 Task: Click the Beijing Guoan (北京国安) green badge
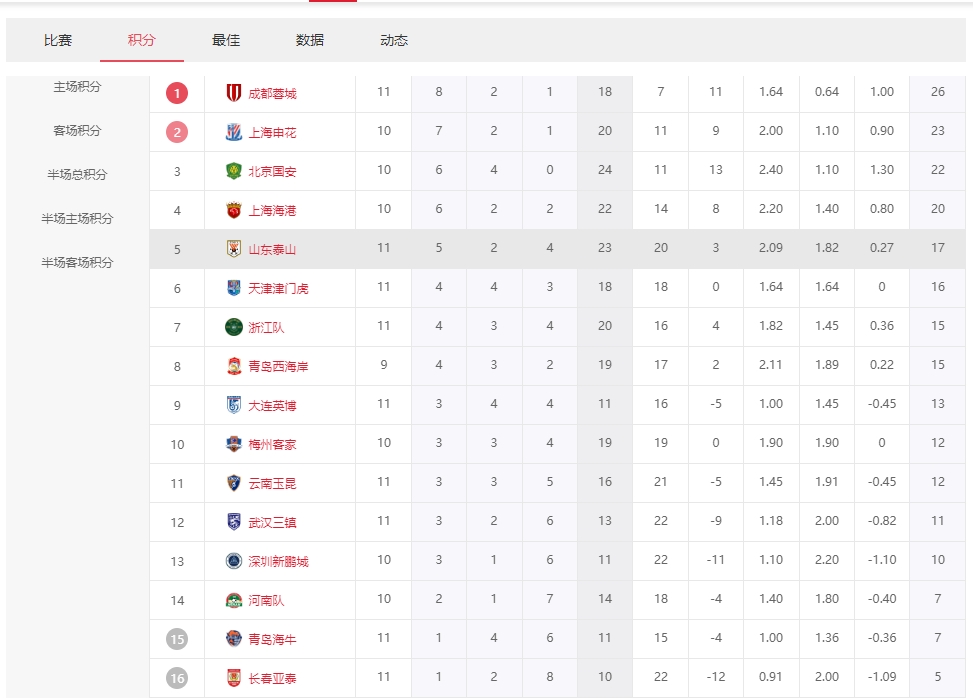click(234, 171)
